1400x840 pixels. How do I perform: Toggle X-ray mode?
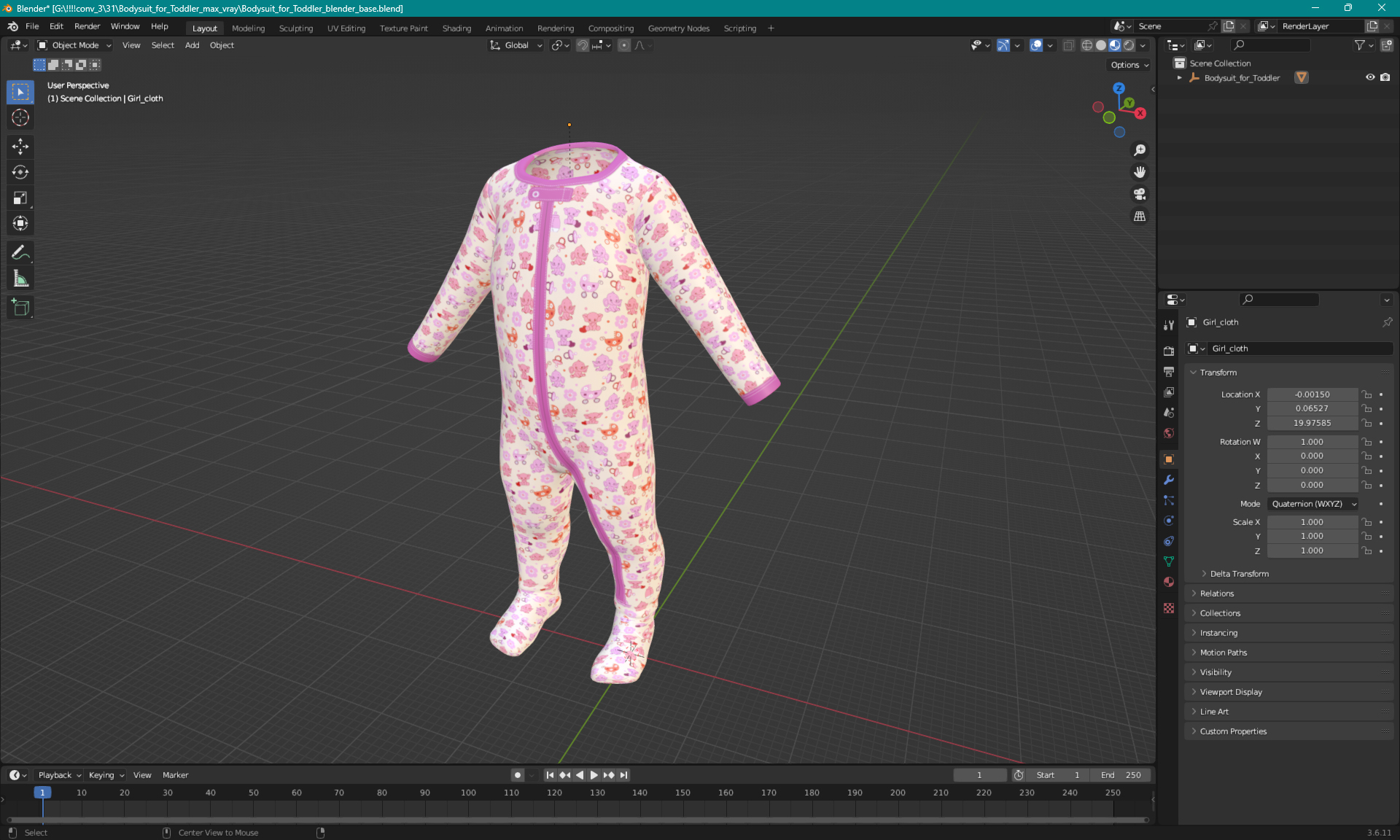[1068, 45]
